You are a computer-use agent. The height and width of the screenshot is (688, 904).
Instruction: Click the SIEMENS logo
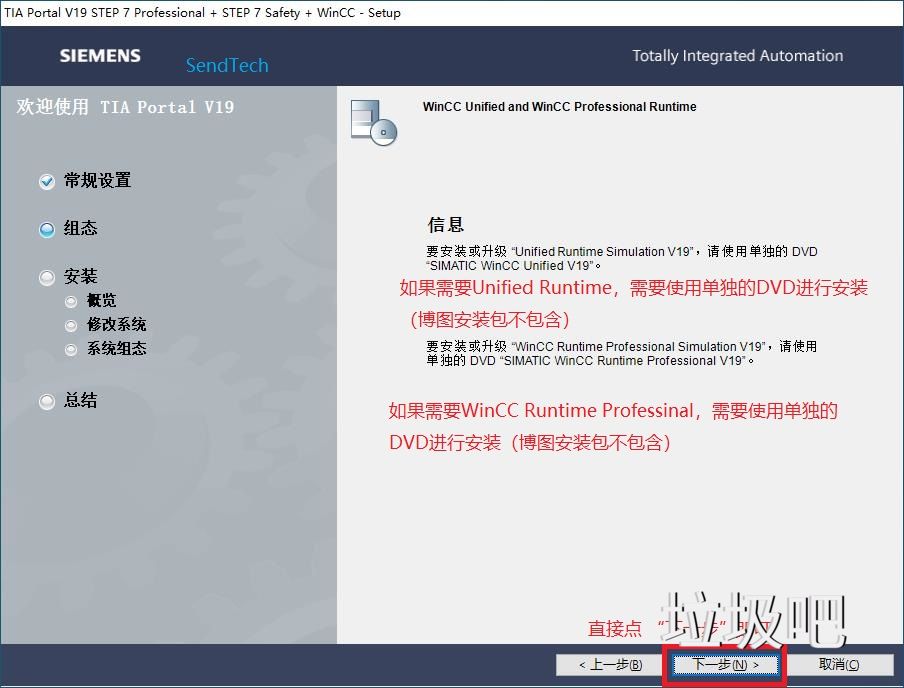pyautogui.click(x=99, y=56)
